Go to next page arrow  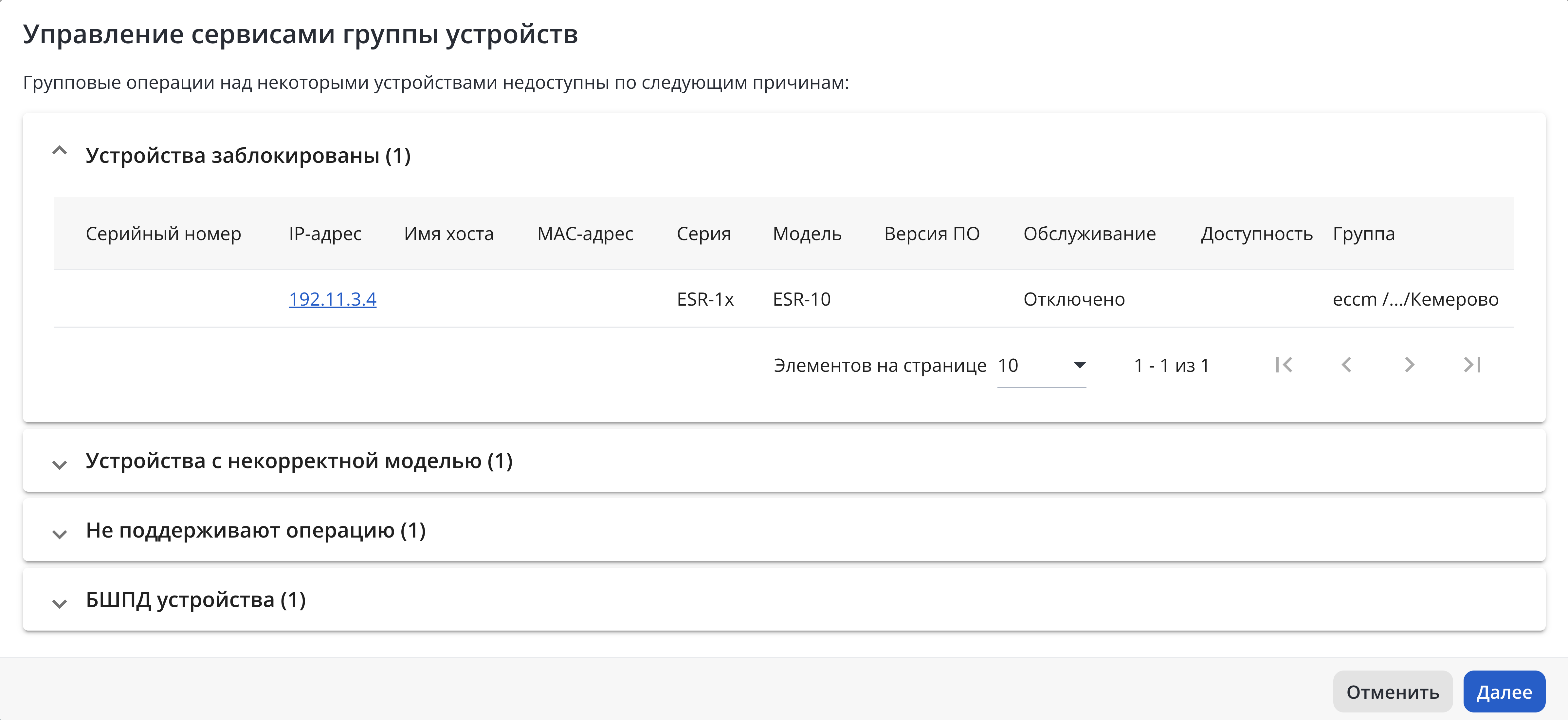tap(1409, 365)
